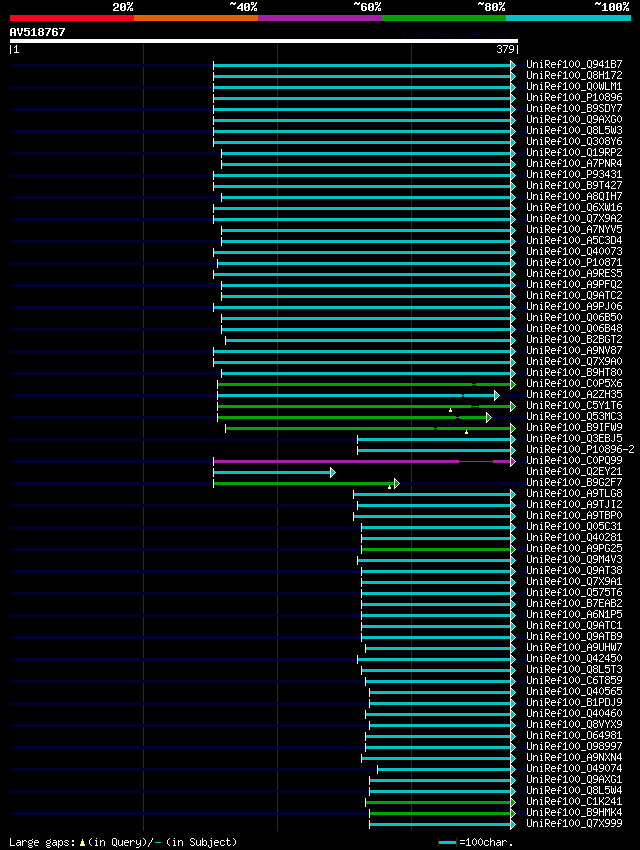
Task: Click the green alignment bar for UniRef100_C0P5X6
Action: click(364, 384)
